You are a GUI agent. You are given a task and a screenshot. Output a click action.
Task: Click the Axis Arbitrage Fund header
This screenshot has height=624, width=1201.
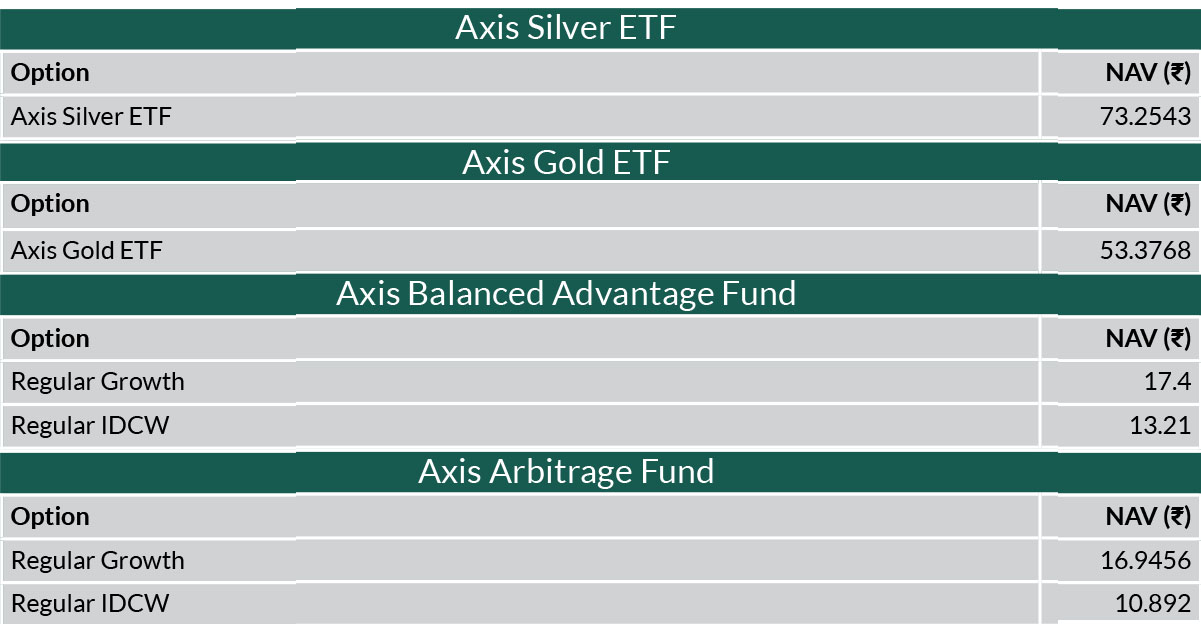566,471
